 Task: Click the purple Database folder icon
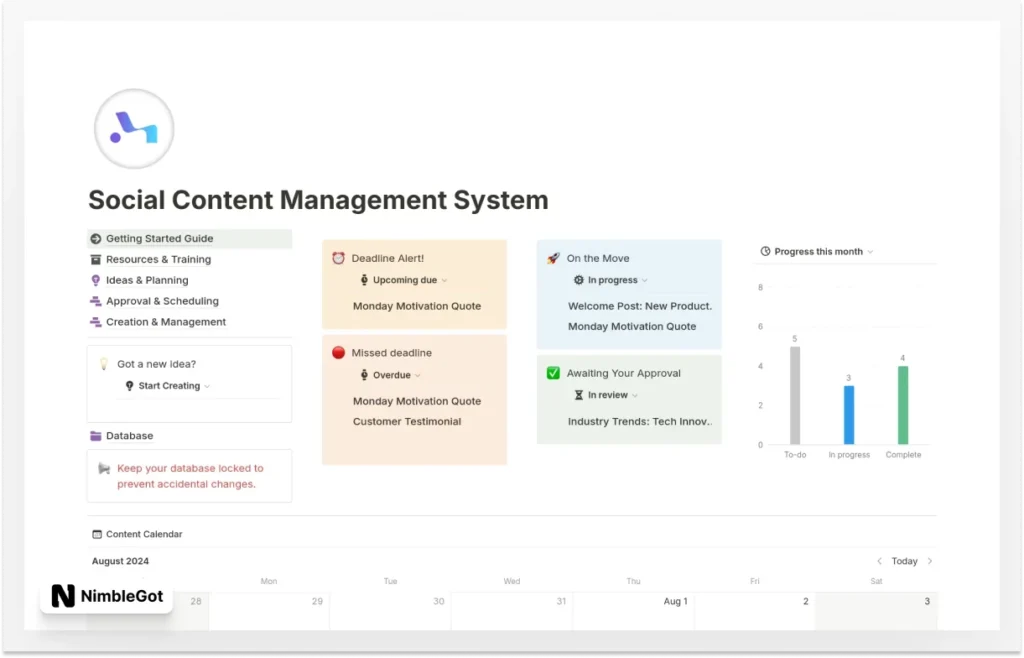coord(95,436)
